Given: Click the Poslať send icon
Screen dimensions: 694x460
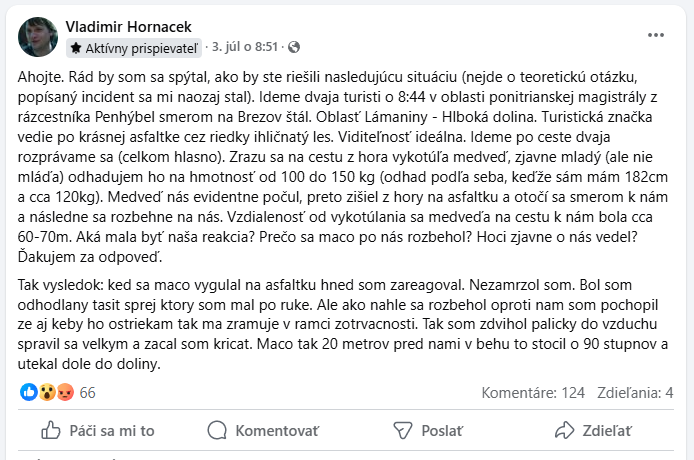Looking at the screenshot, I should pos(402,430).
